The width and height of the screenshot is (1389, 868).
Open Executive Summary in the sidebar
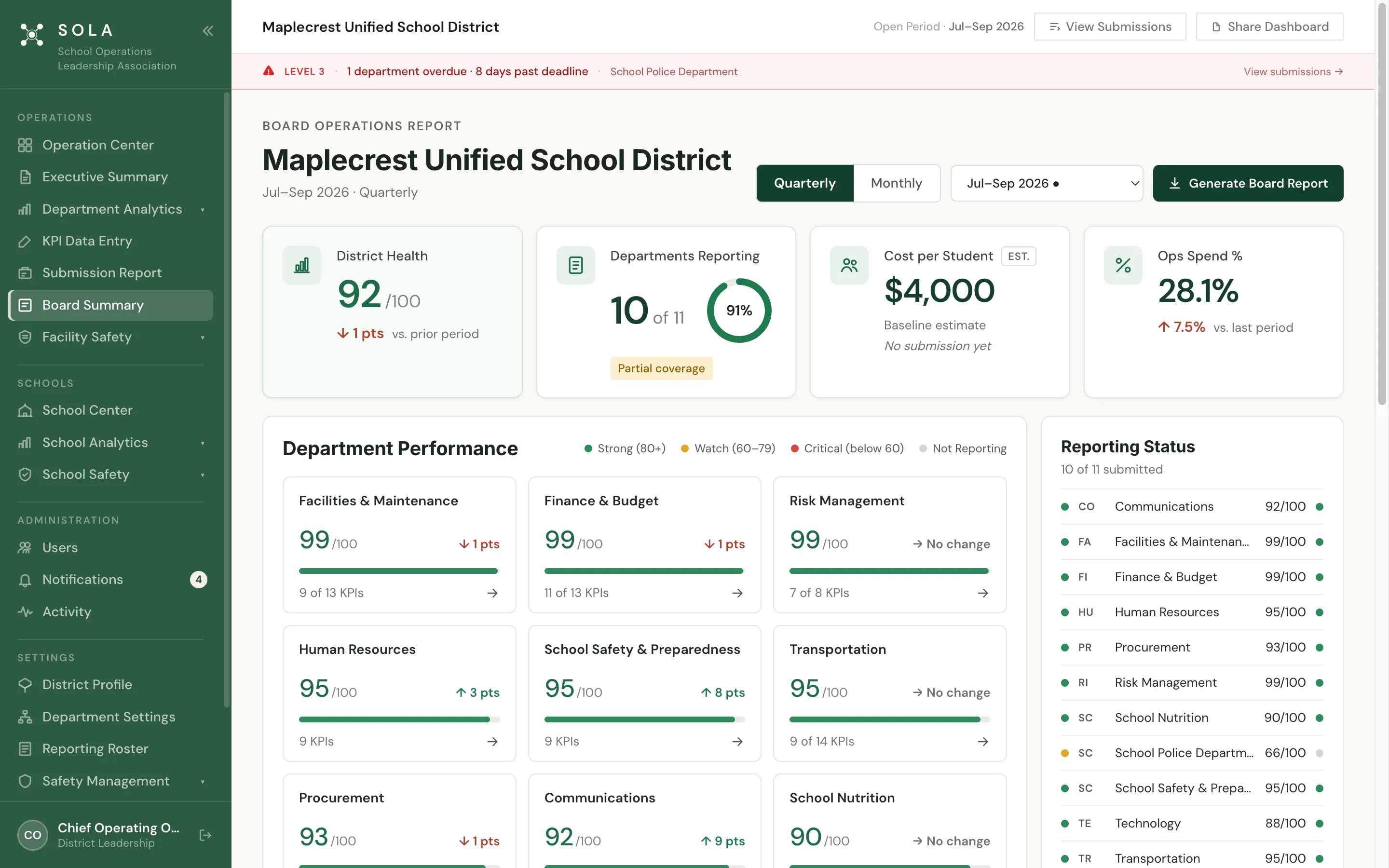point(111,177)
